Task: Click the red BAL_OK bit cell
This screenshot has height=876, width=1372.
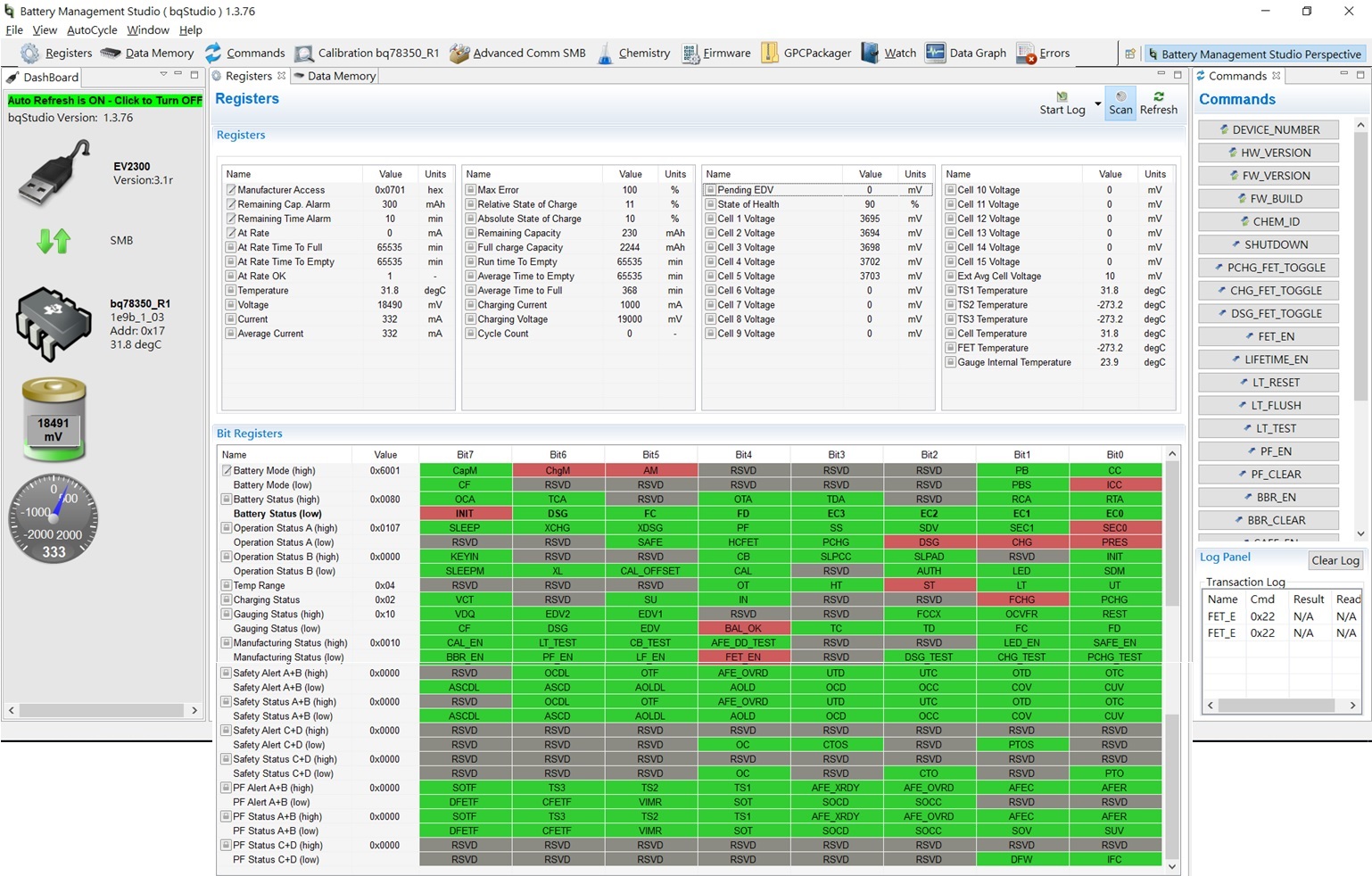Action: [743, 628]
